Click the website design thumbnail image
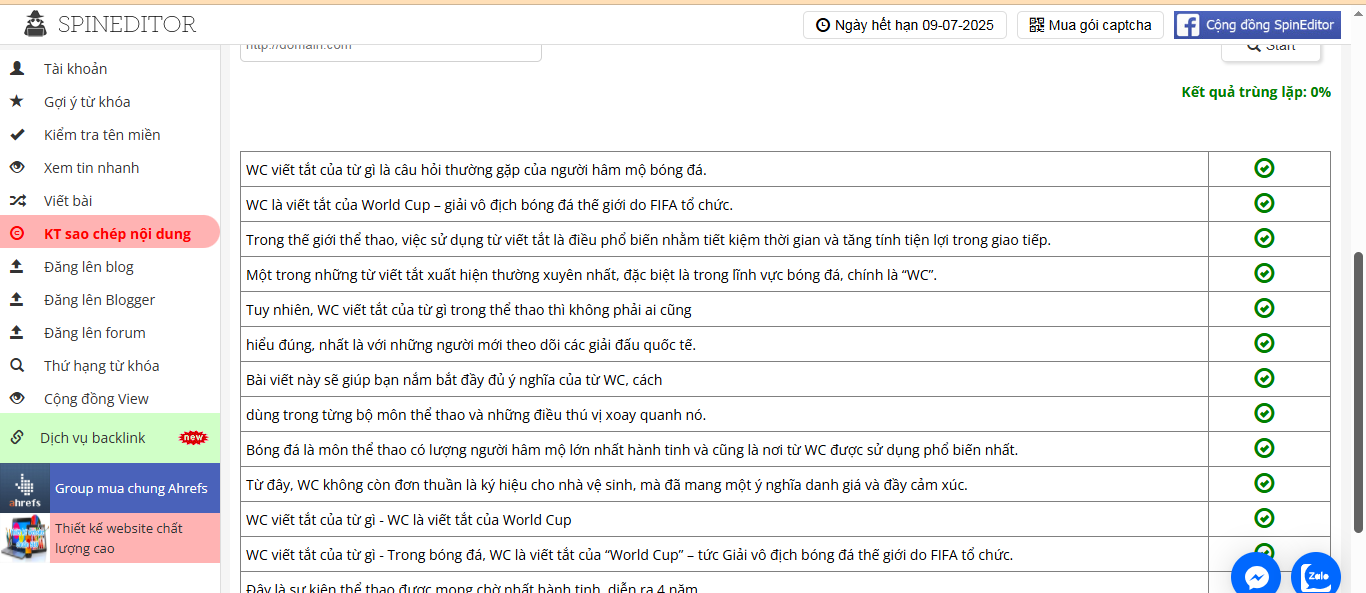Image resolution: width=1366 pixels, height=593 pixels. coord(25,538)
